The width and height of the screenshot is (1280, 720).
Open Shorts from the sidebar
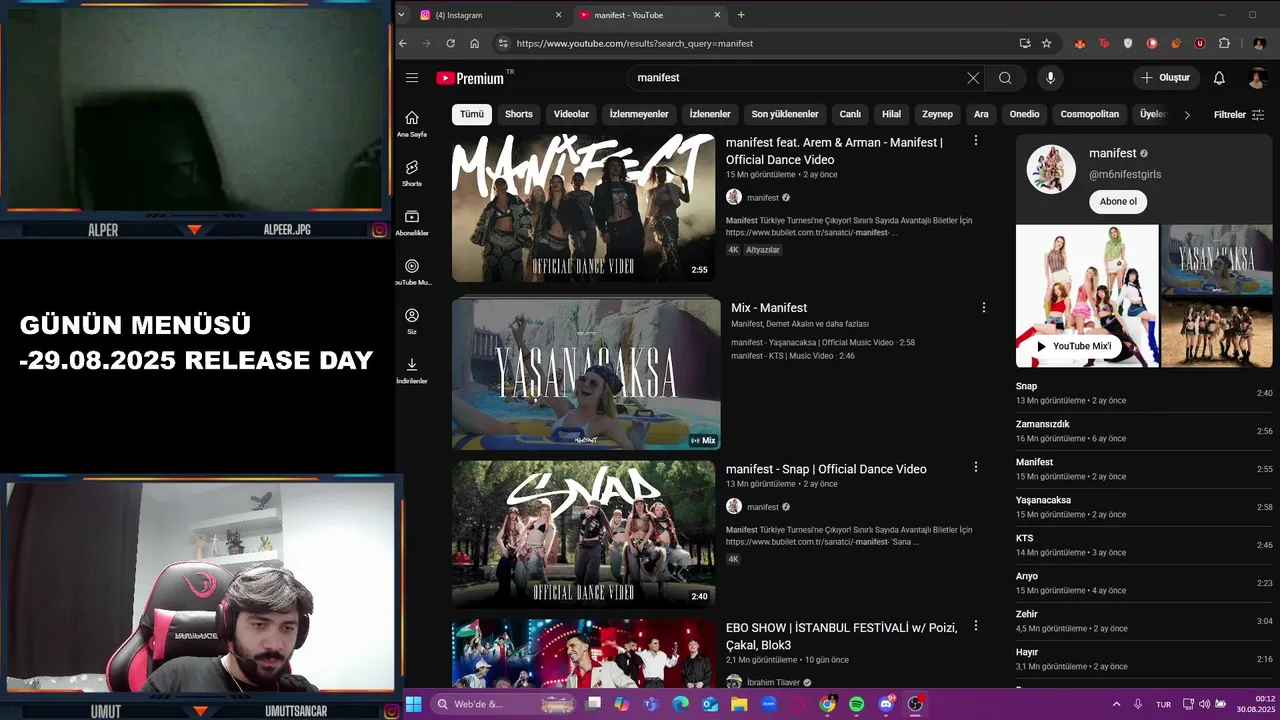(412, 173)
